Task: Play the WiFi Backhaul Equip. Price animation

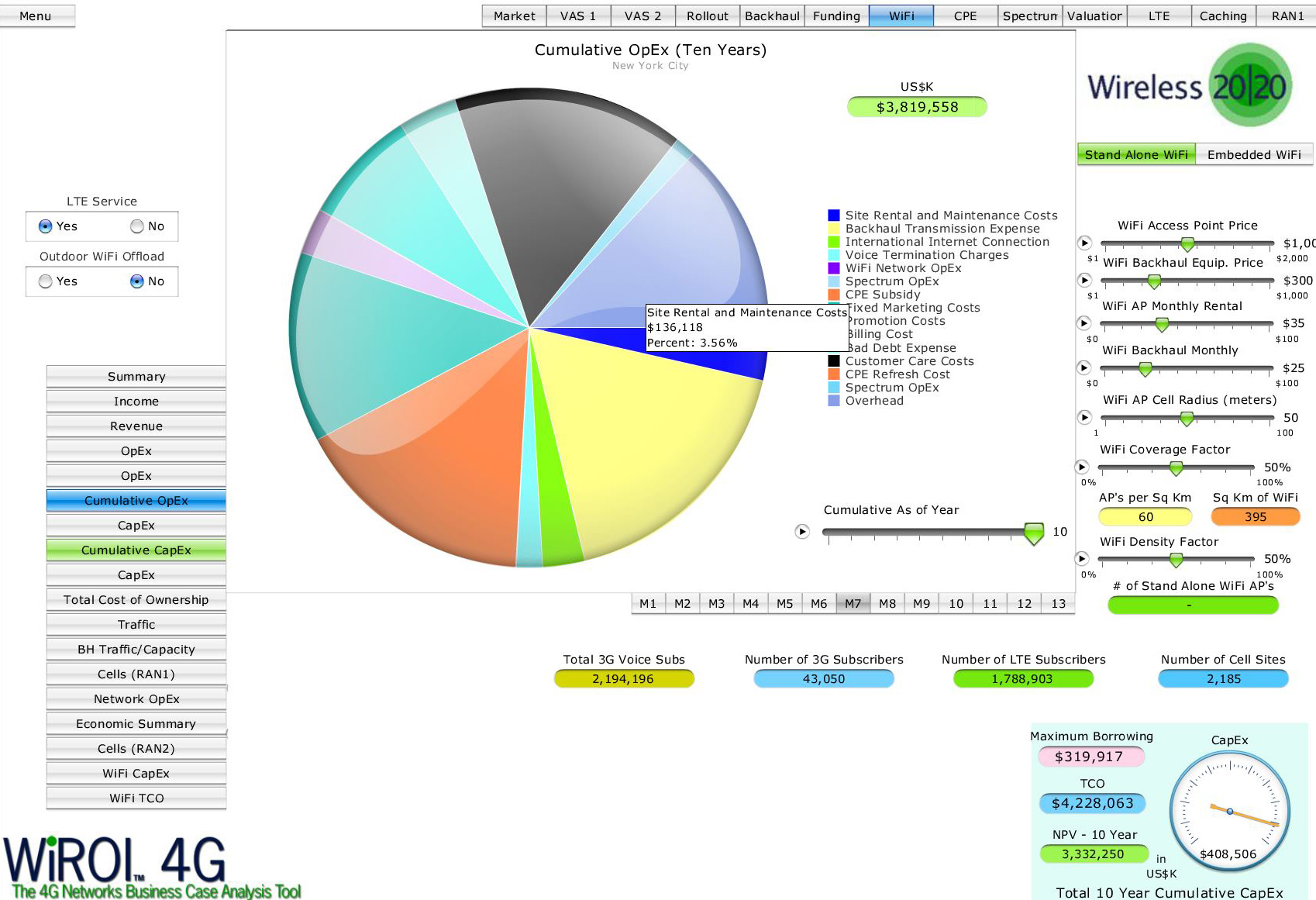Action: (x=1084, y=280)
